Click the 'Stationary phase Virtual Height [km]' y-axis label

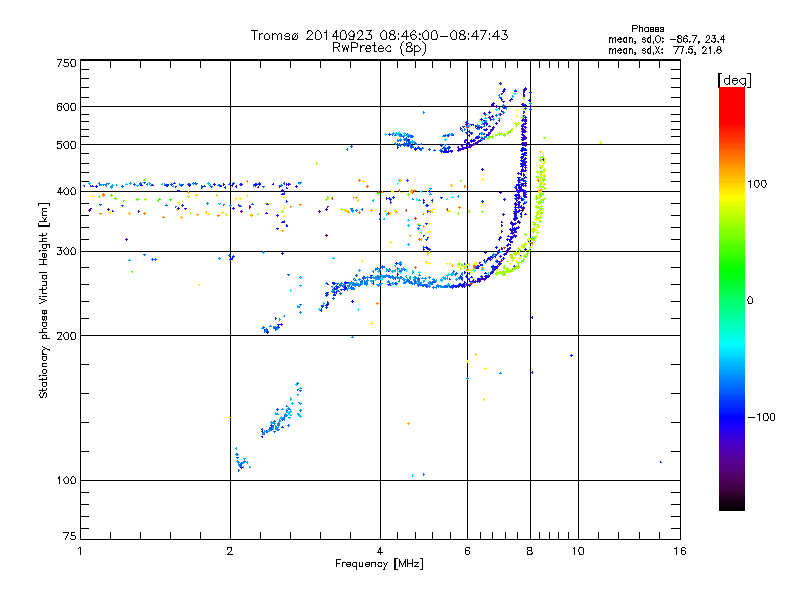(x=44, y=300)
